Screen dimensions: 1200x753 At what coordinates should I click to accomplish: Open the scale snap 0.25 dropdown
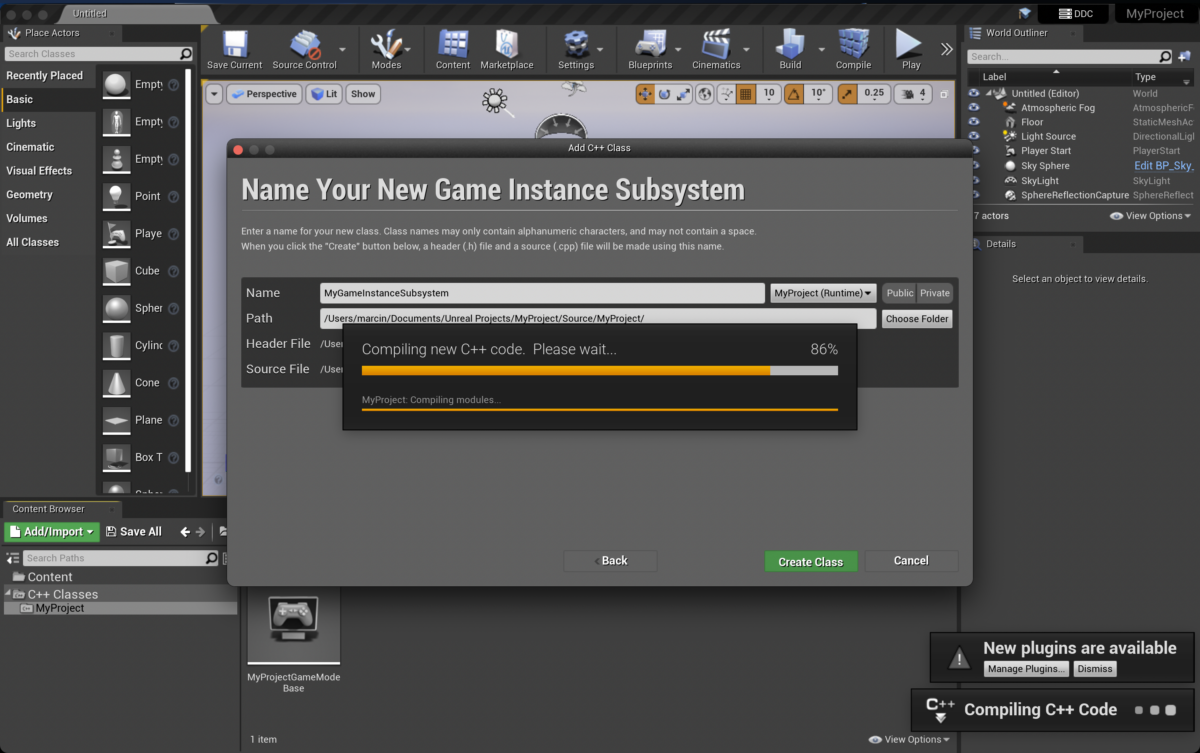click(874, 94)
